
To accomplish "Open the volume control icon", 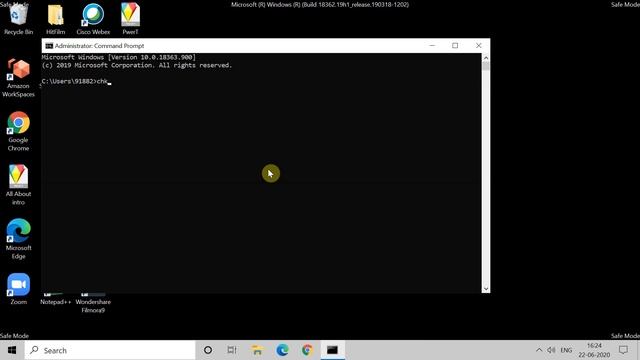I will point(551,350).
